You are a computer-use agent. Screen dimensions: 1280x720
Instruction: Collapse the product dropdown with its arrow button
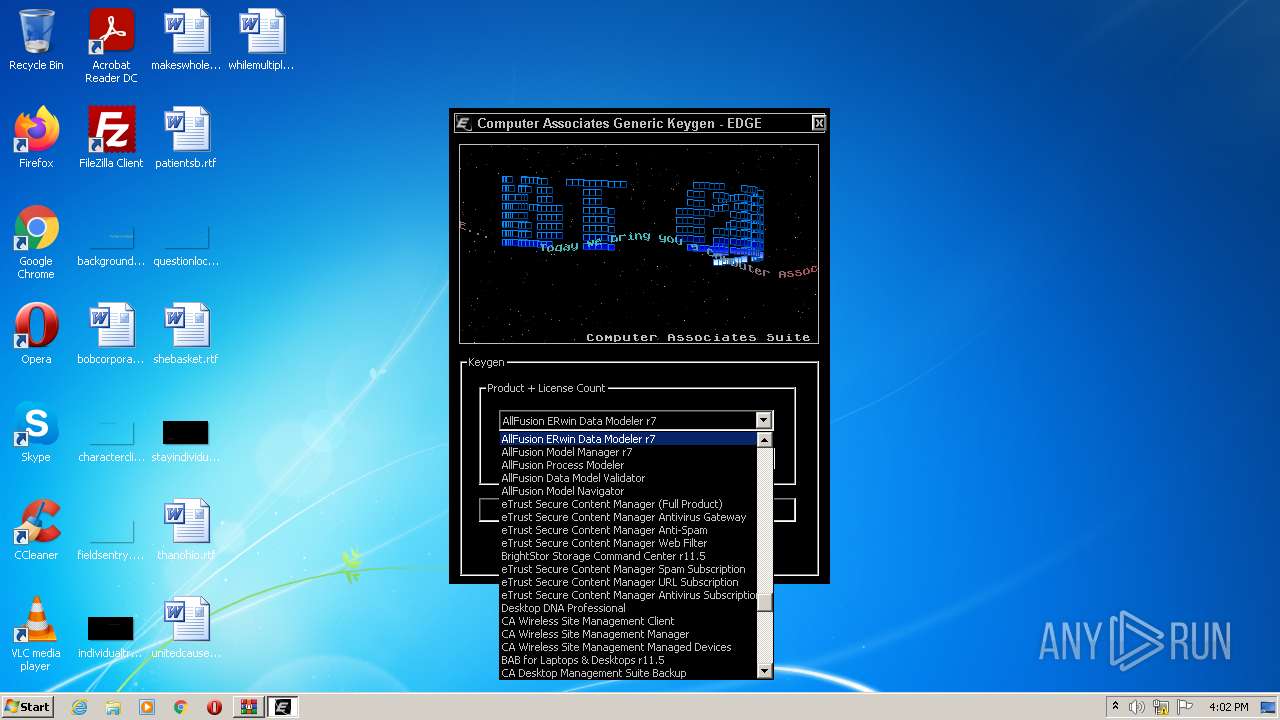pos(764,421)
